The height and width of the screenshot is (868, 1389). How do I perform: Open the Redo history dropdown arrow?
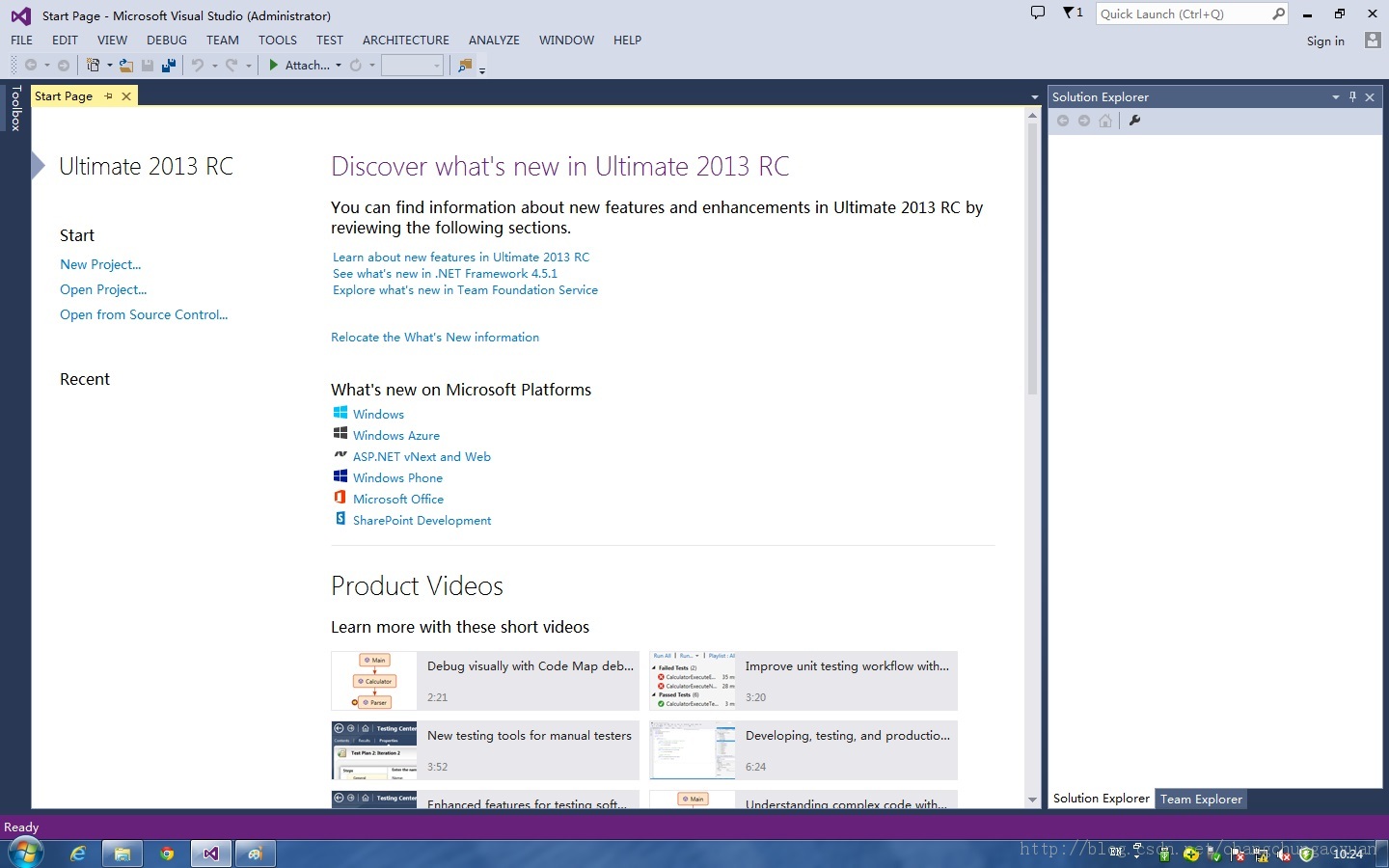[x=248, y=66]
